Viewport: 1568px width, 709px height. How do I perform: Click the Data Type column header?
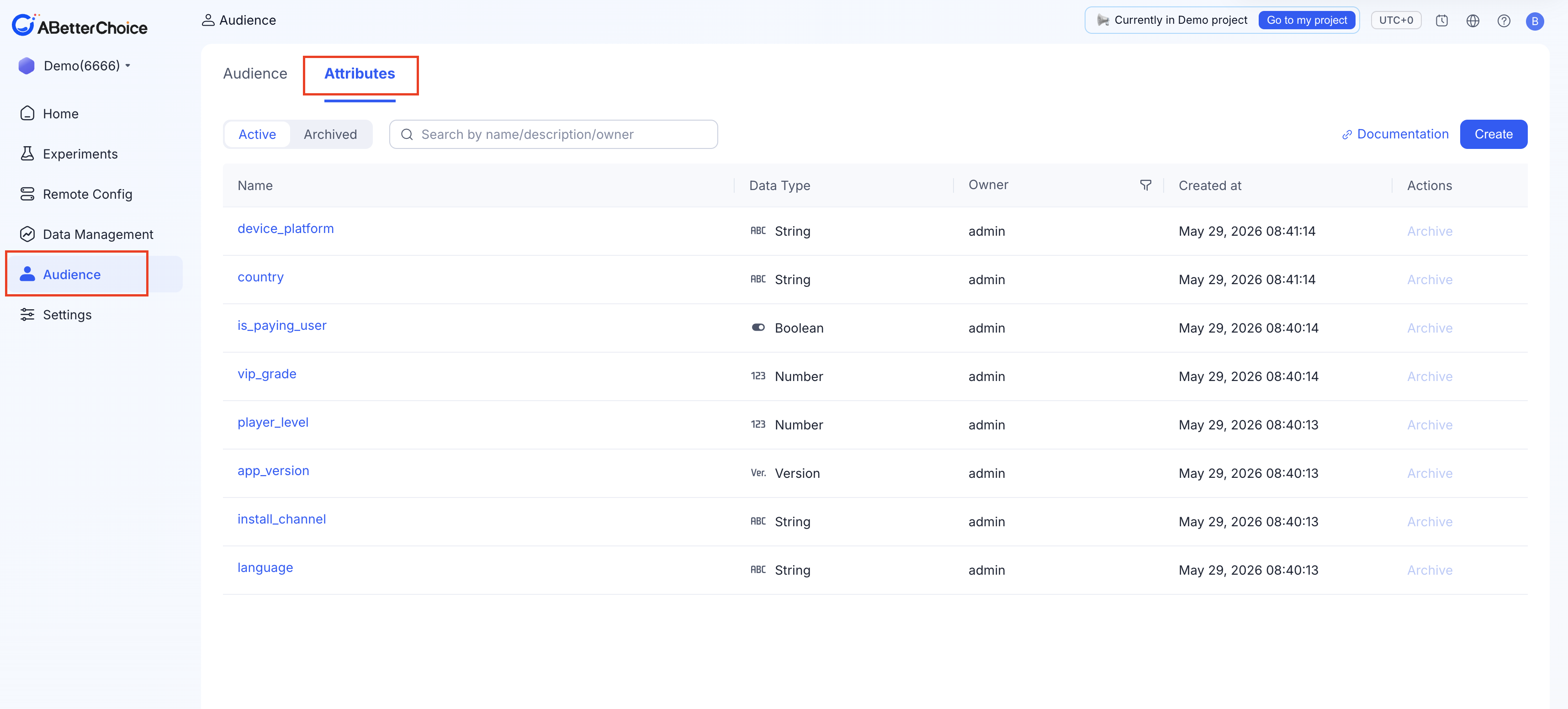pyautogui.click(x=779, y=185)
